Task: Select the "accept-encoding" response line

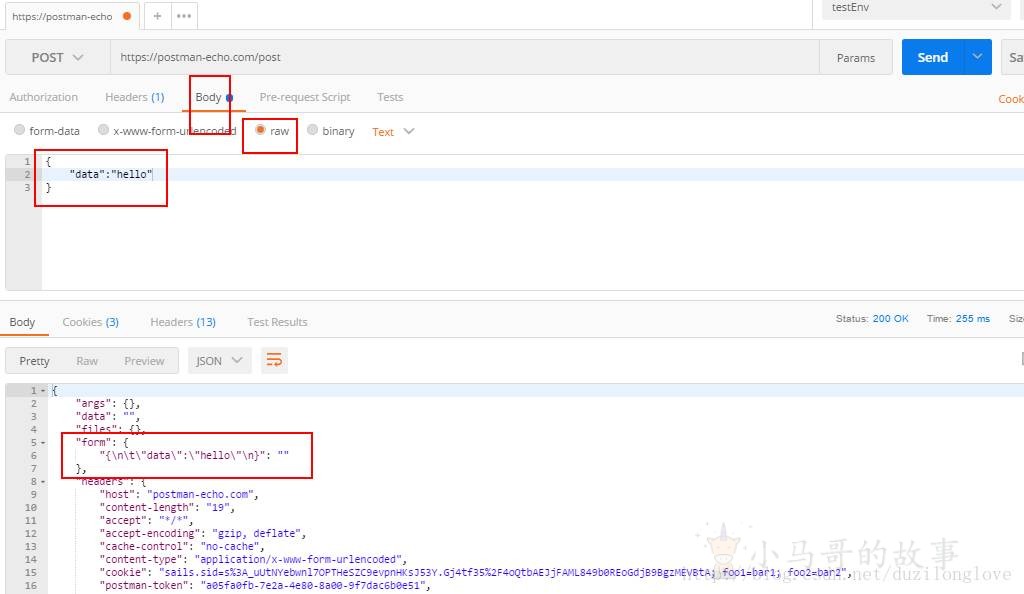Action: coord(202,533)
